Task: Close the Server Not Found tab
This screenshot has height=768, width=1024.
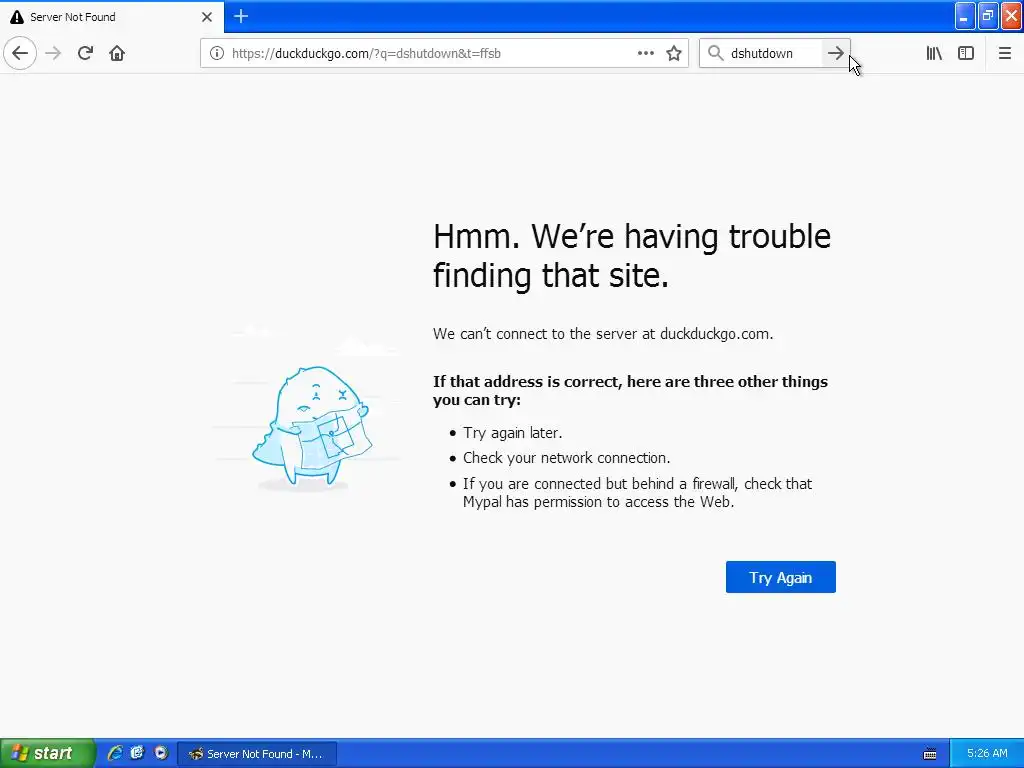Action: (206, 17)
